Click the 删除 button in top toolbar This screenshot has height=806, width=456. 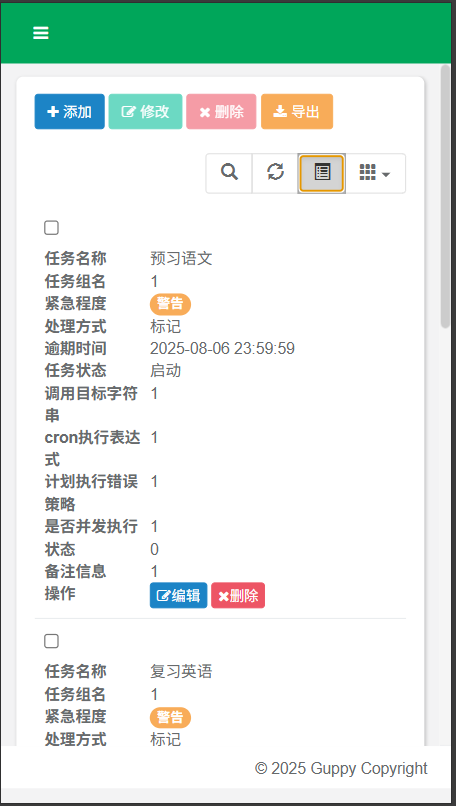click(222, 112)
